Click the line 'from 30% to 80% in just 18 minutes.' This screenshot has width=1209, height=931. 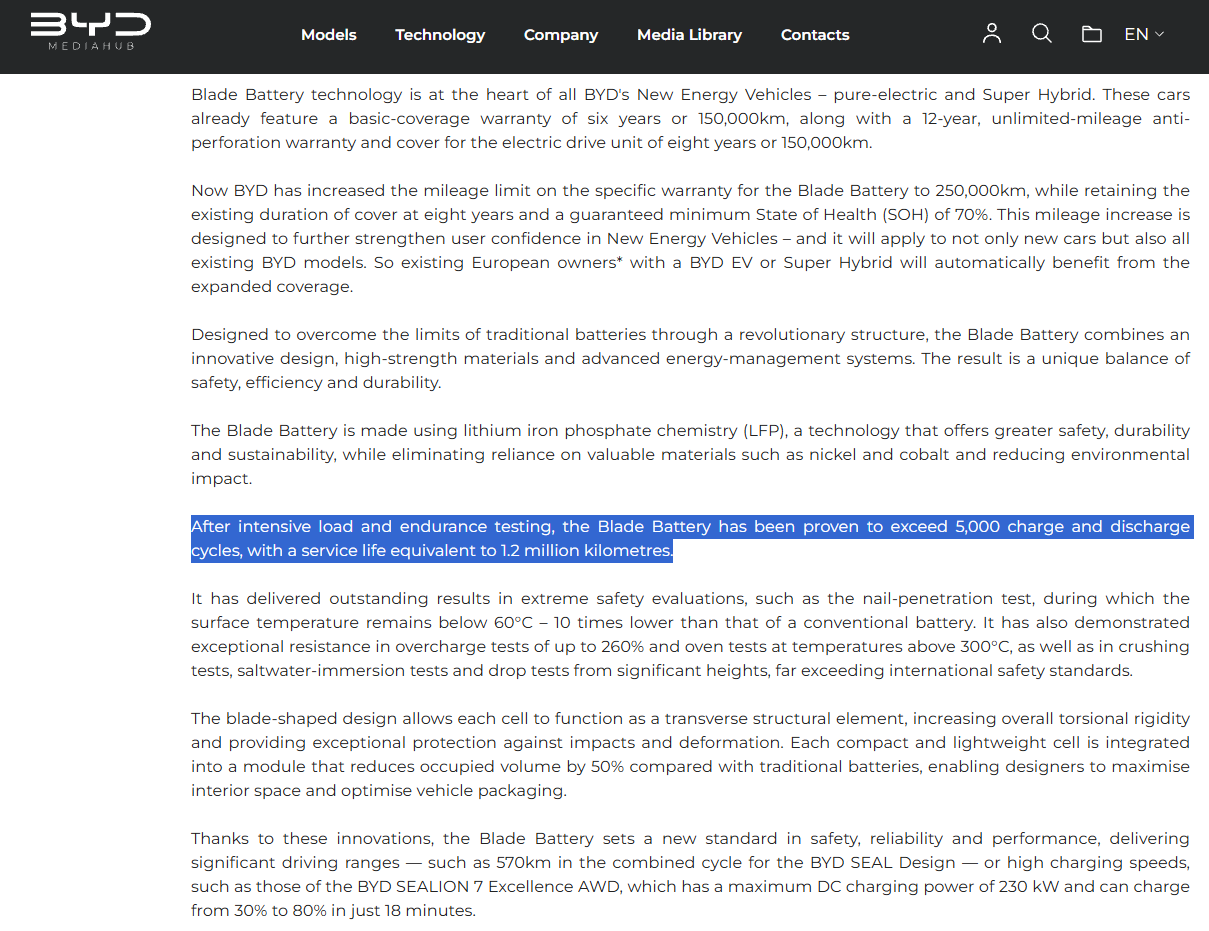[x=333, y=911]
